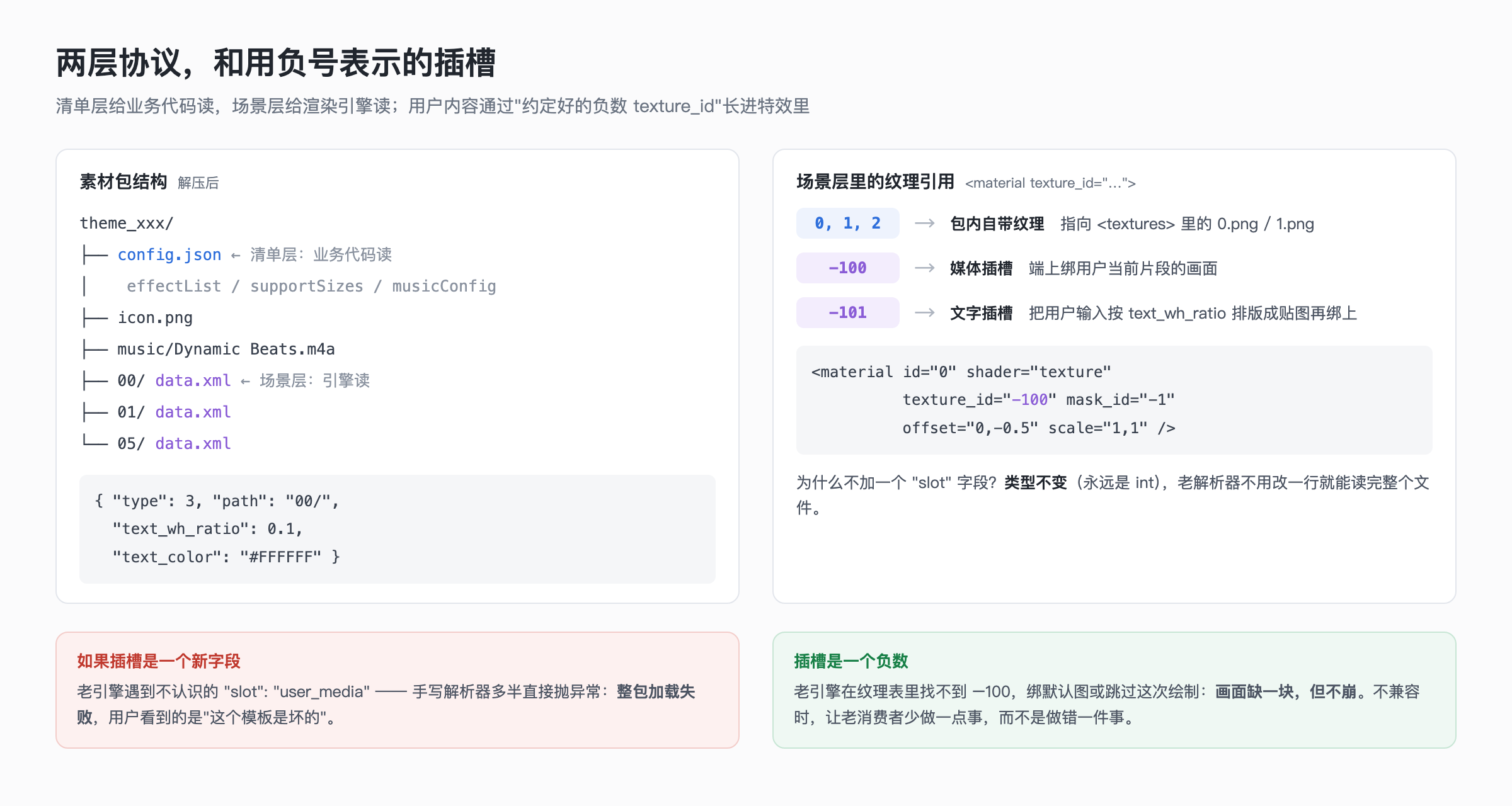Viewport: 1512px width, 806px height.
Task: Click the 文字插槽 label
Action: tap(982, 313)
